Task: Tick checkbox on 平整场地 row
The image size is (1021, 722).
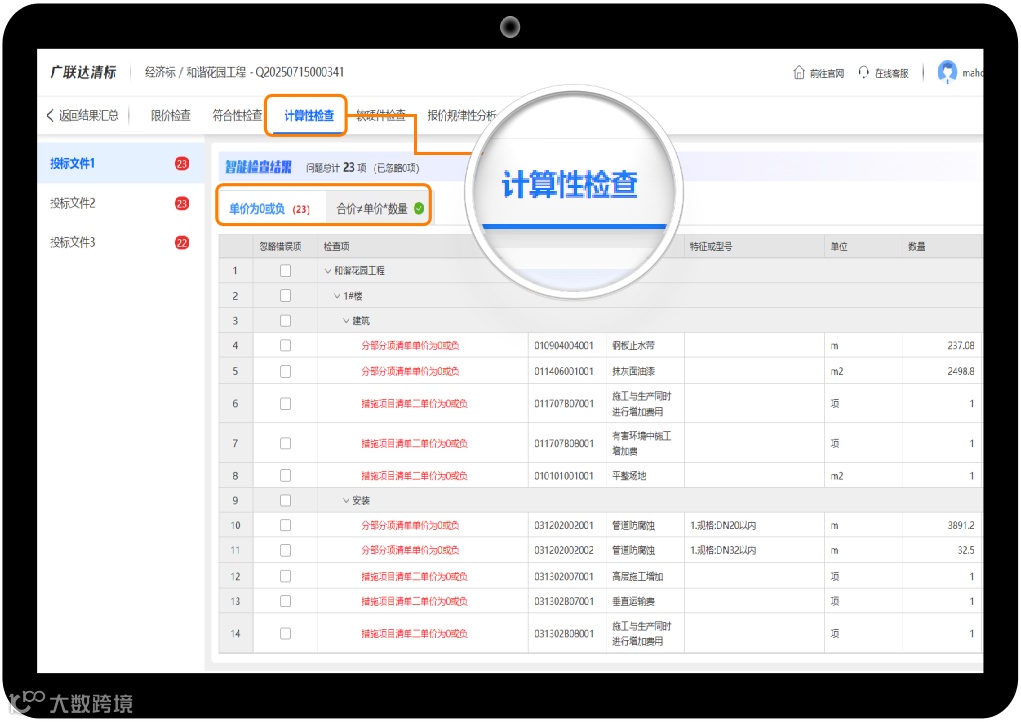Action: click(285, 476)
